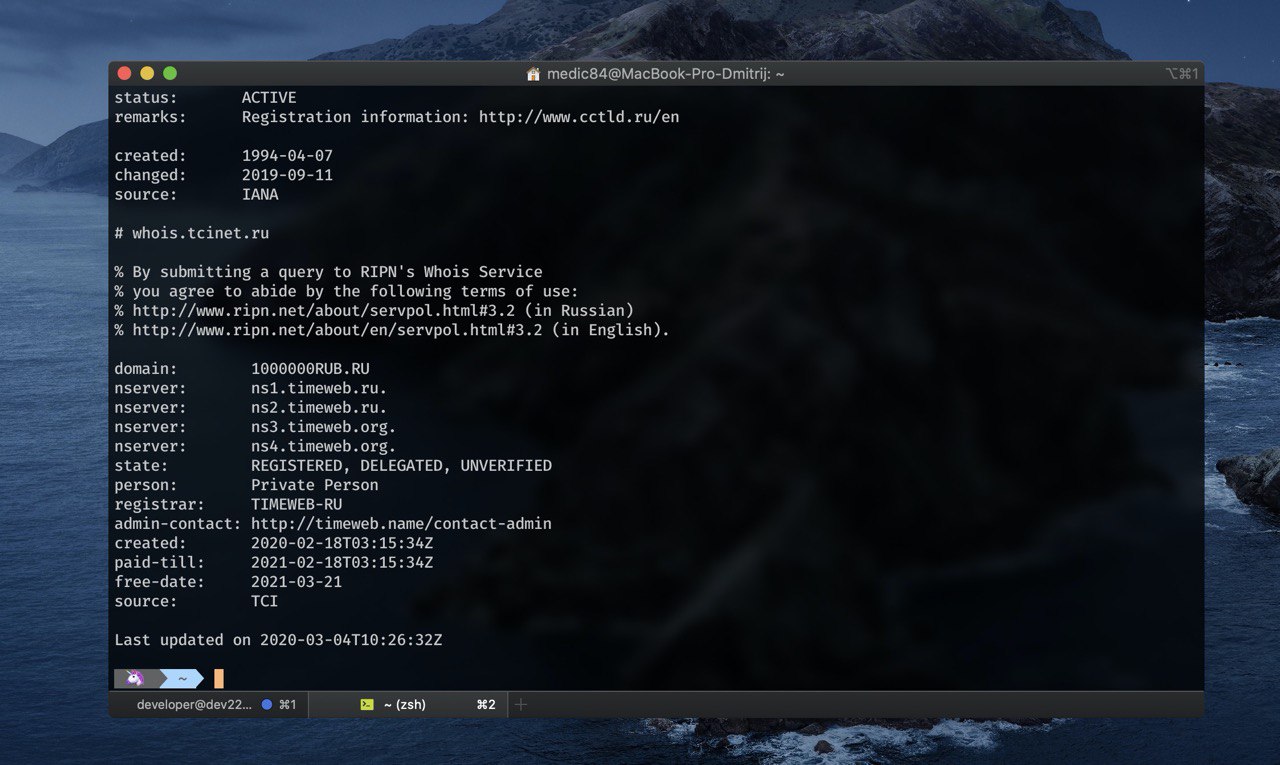Add a new tab with the plus button

click(x=520, y=705)
